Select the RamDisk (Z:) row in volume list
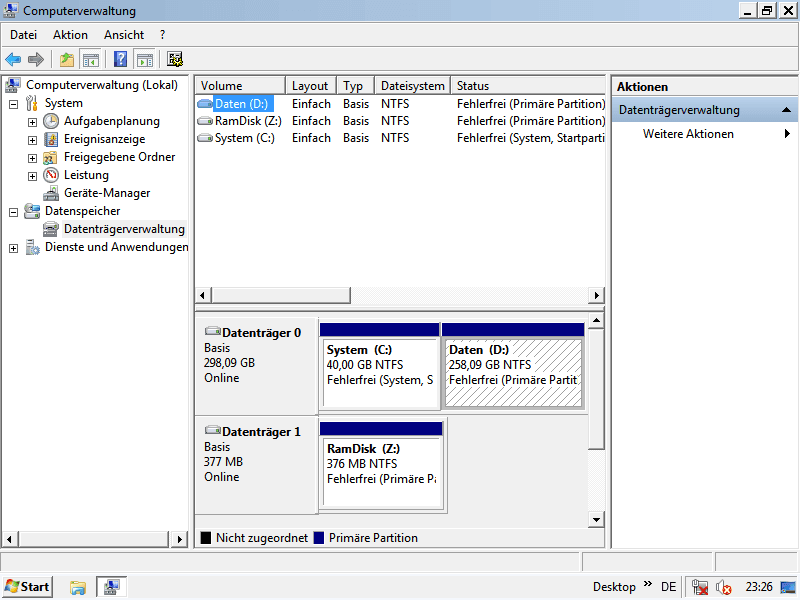 401,121
